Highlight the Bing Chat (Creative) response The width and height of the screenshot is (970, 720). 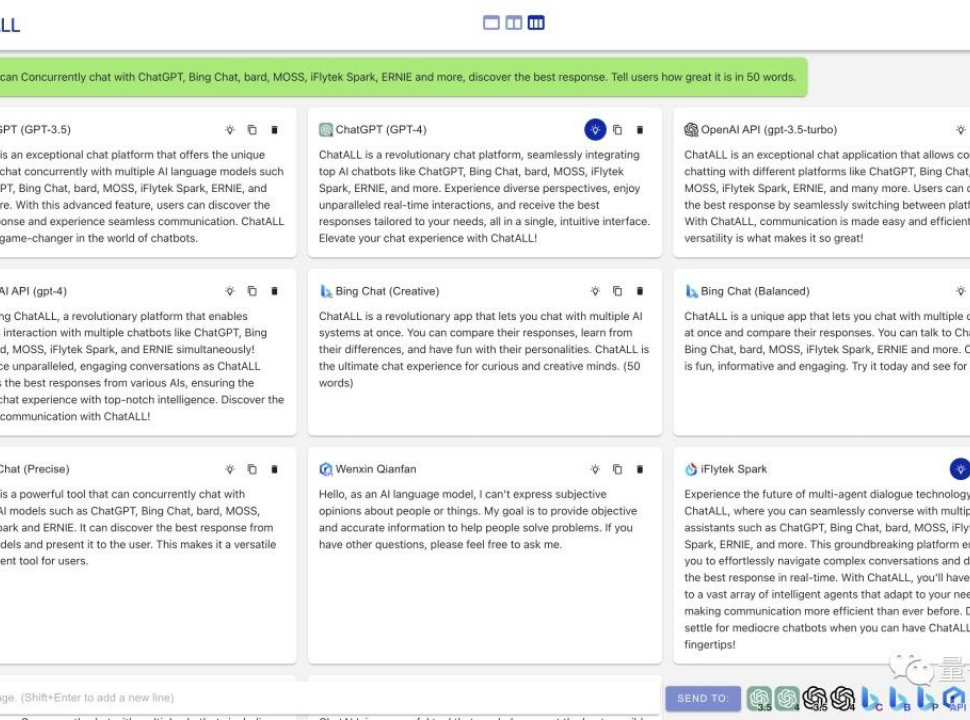pyautogui.click(x=595, y=291)
